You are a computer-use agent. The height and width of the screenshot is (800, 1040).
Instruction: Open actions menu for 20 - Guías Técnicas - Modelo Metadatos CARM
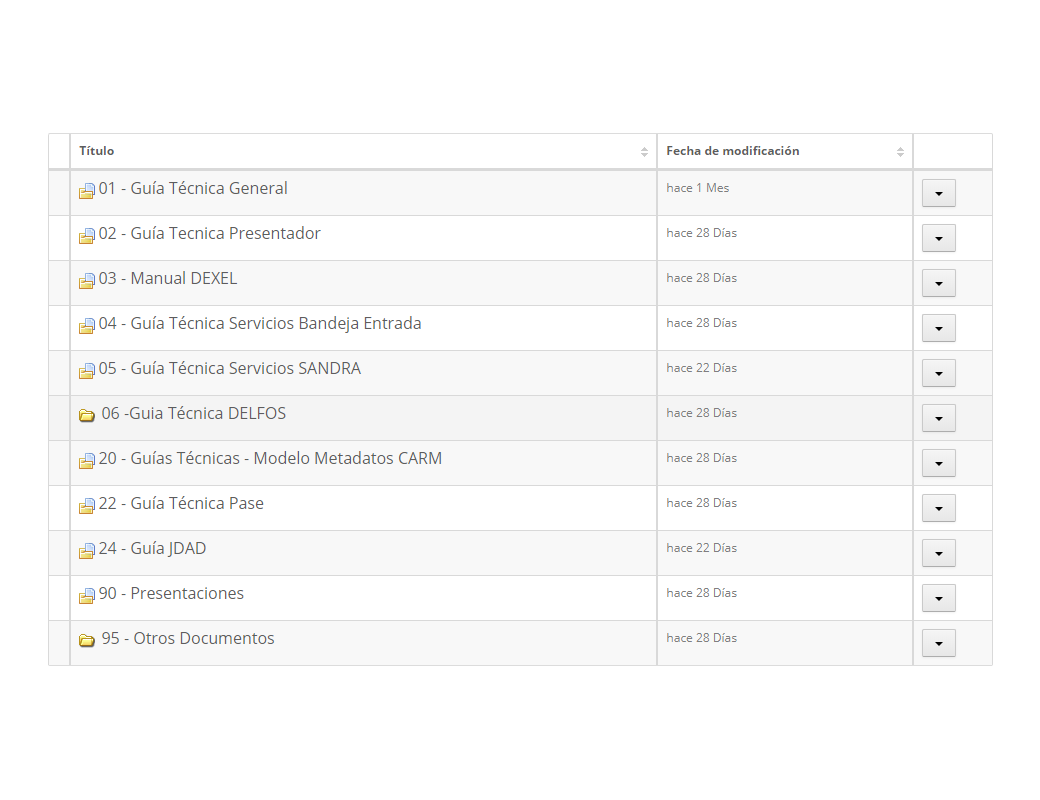pyautogui.click(x=938, y=463)
